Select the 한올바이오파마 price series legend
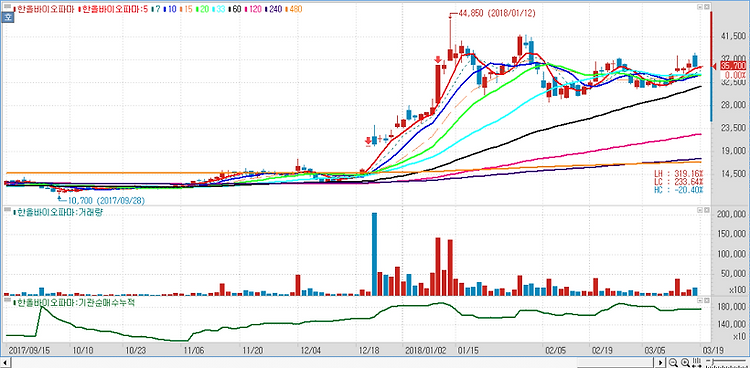 (x=44, y=9)
